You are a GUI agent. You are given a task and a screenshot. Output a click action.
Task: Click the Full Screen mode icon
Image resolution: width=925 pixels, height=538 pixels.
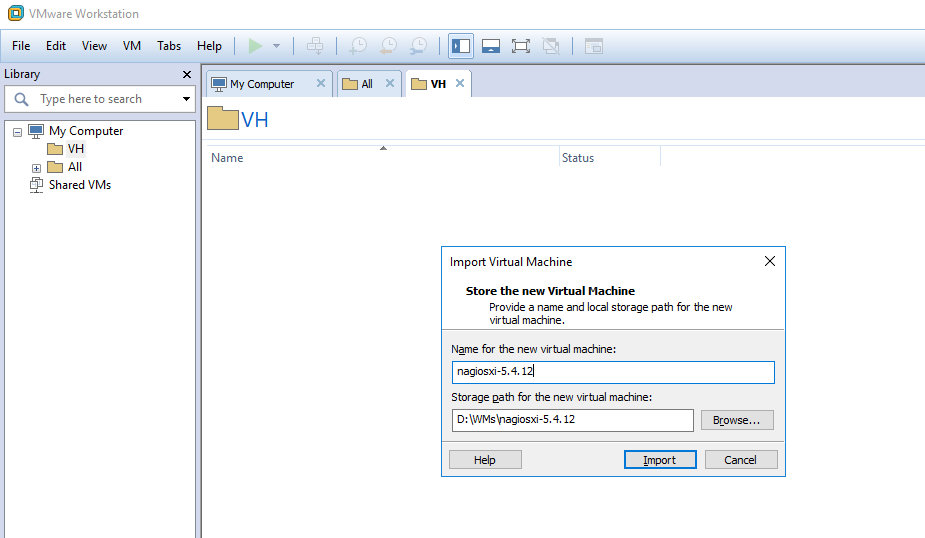click(521, 46)
